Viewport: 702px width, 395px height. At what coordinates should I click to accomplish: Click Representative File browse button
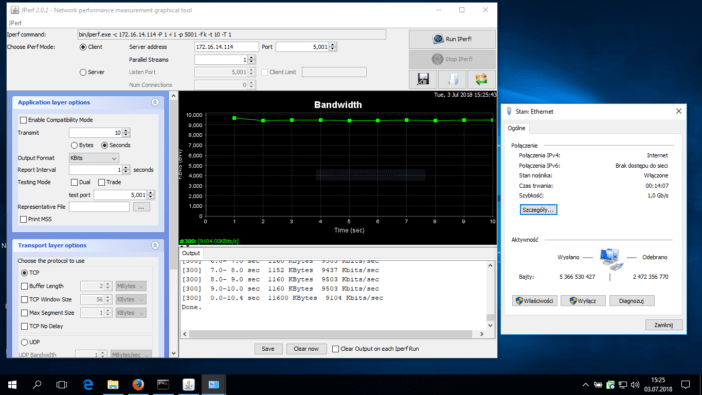[141, 207]
